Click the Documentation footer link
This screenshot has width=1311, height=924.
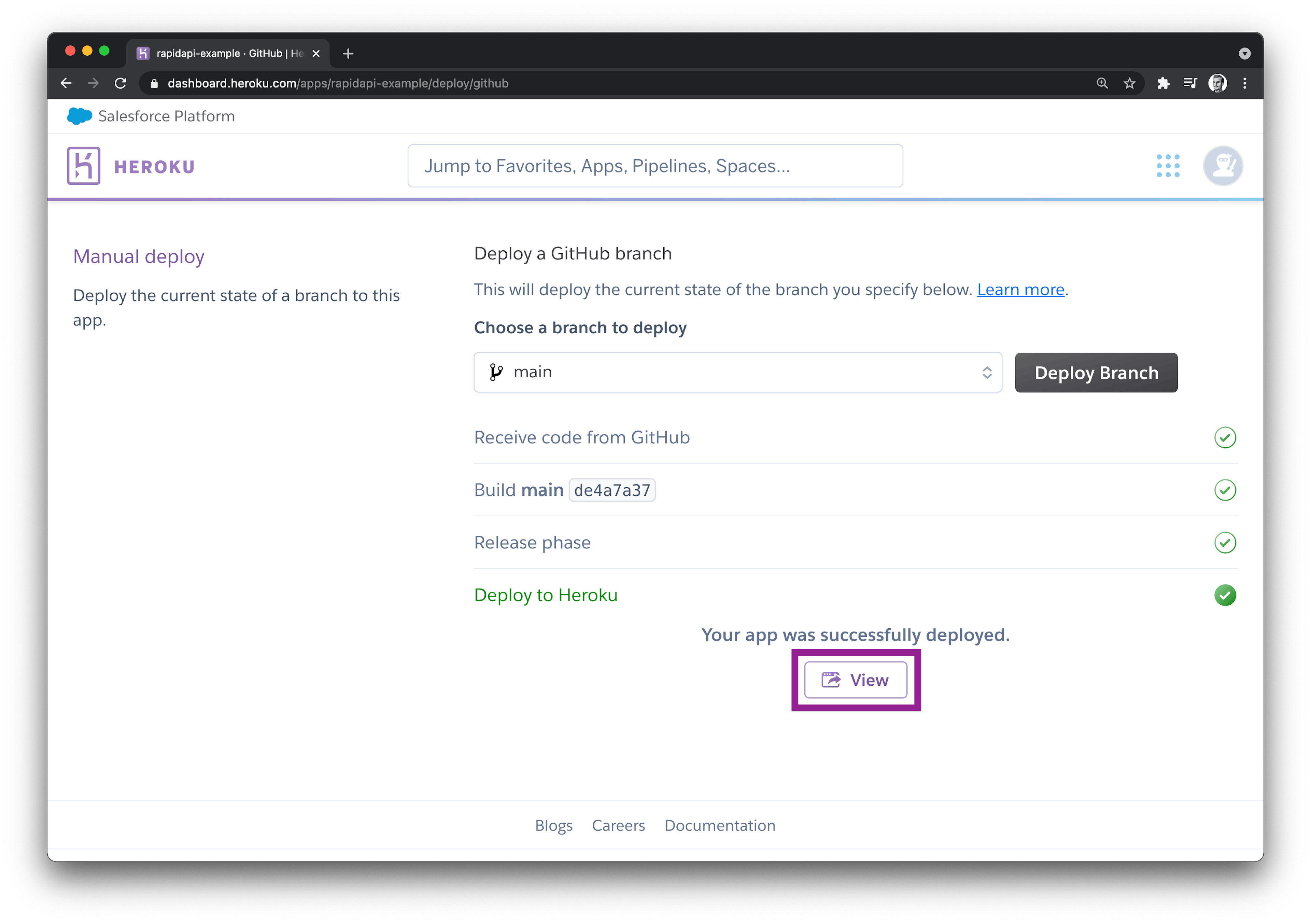(x=720, y=825)
